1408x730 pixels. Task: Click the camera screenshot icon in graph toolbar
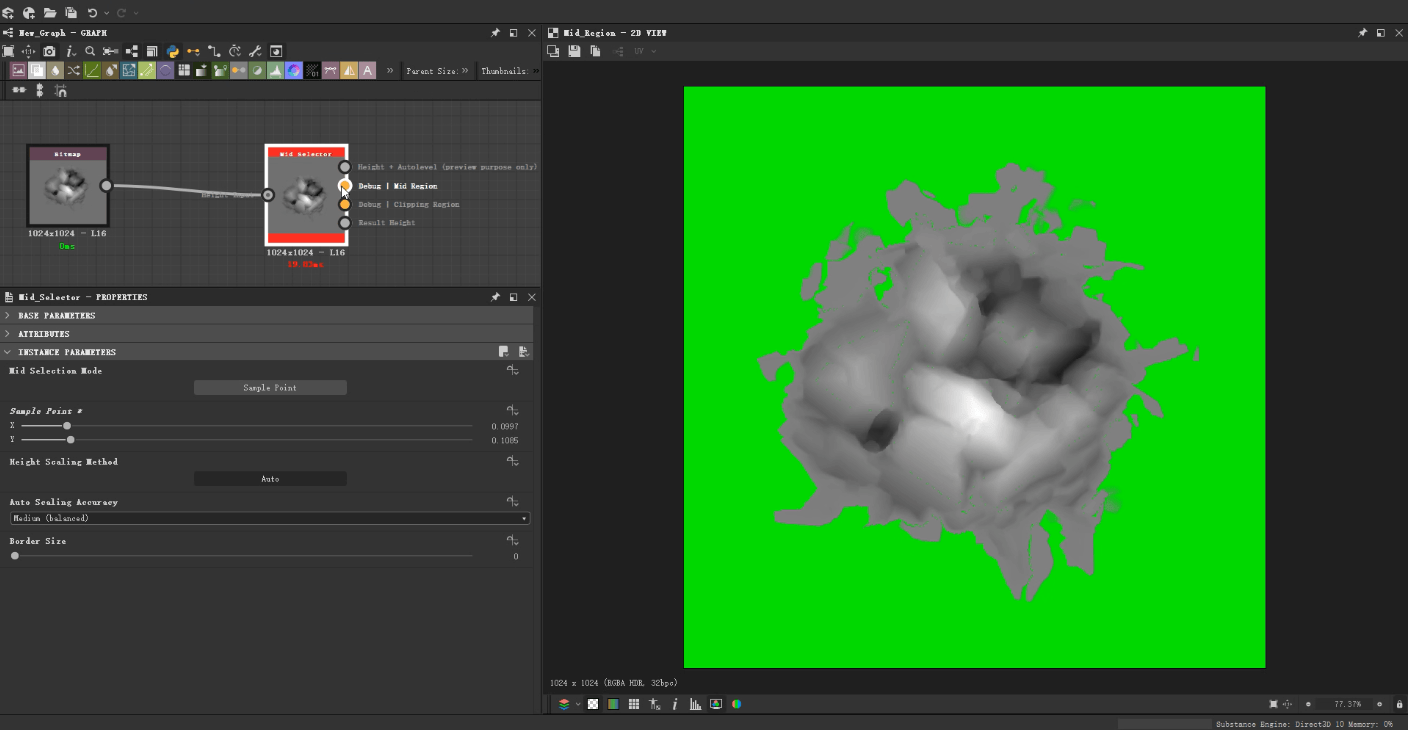tap(49, 51)
